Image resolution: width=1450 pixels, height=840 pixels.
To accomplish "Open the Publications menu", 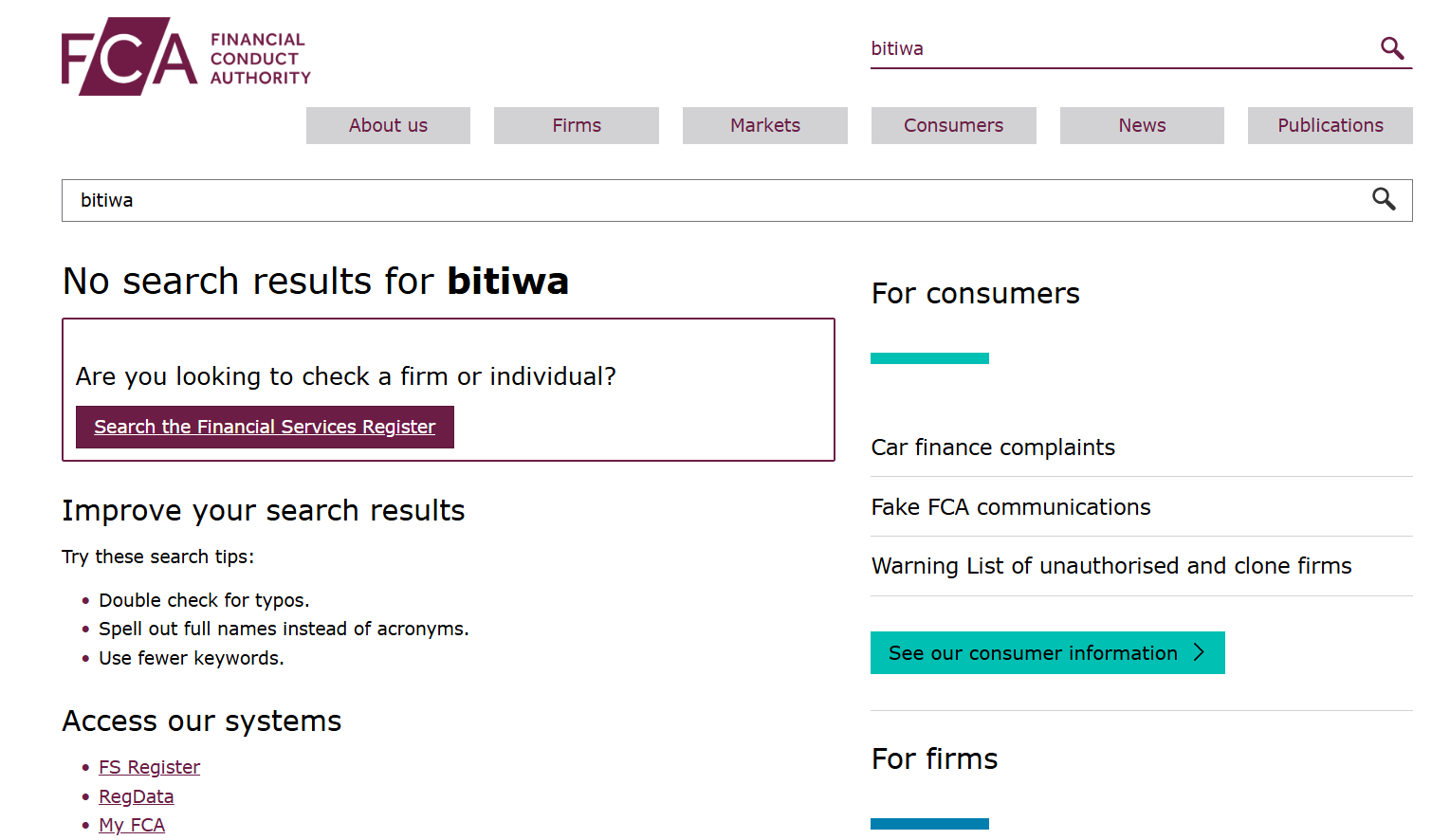I will point(1331,125).
